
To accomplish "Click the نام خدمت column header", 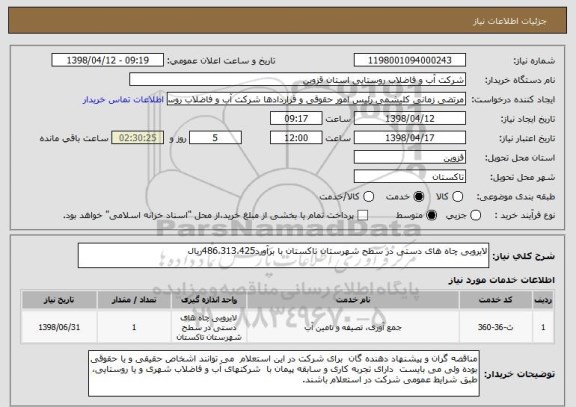I will (x=353, y=300).
